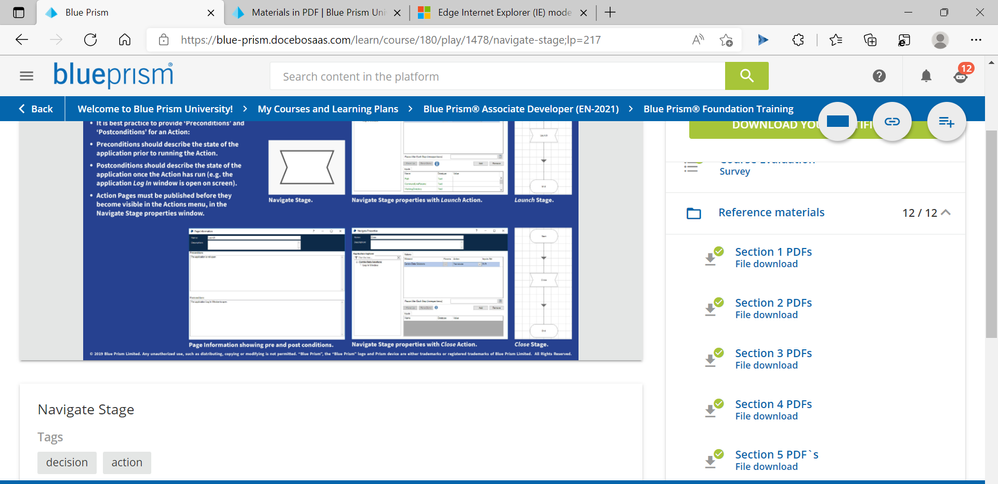
Task: Open the help question mark icon
Action: coord(879,76)
